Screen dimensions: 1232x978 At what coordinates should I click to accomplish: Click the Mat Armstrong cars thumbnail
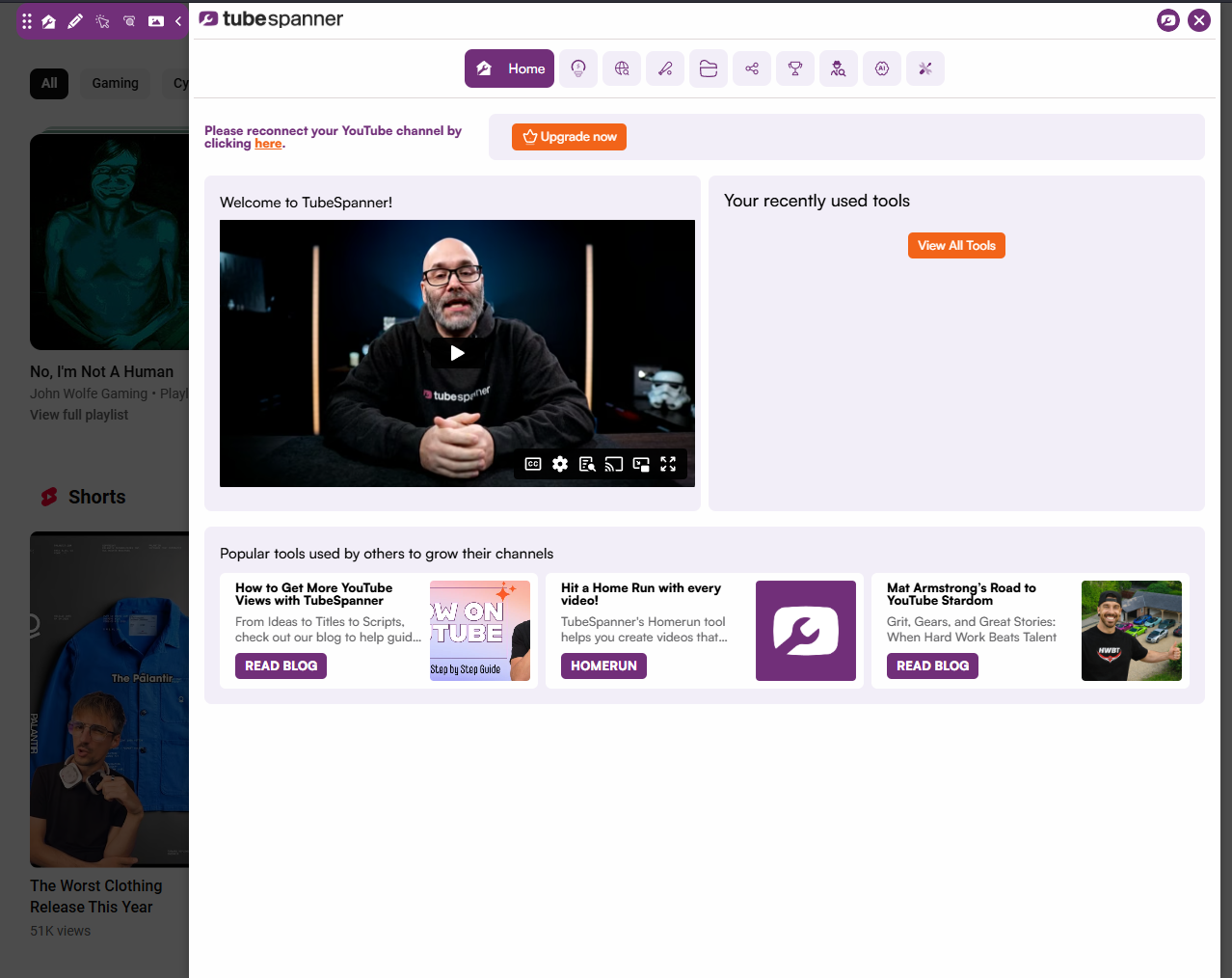(1132, 631)
